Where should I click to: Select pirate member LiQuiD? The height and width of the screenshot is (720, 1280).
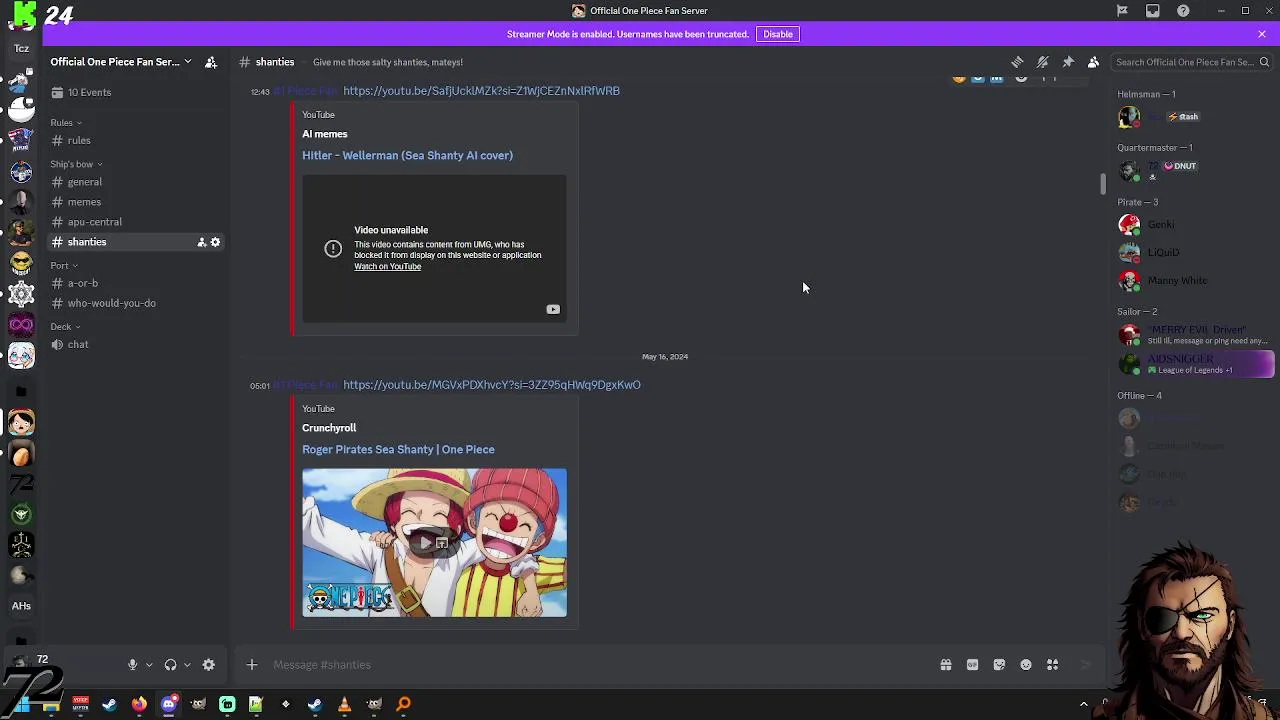(1195, 253)
